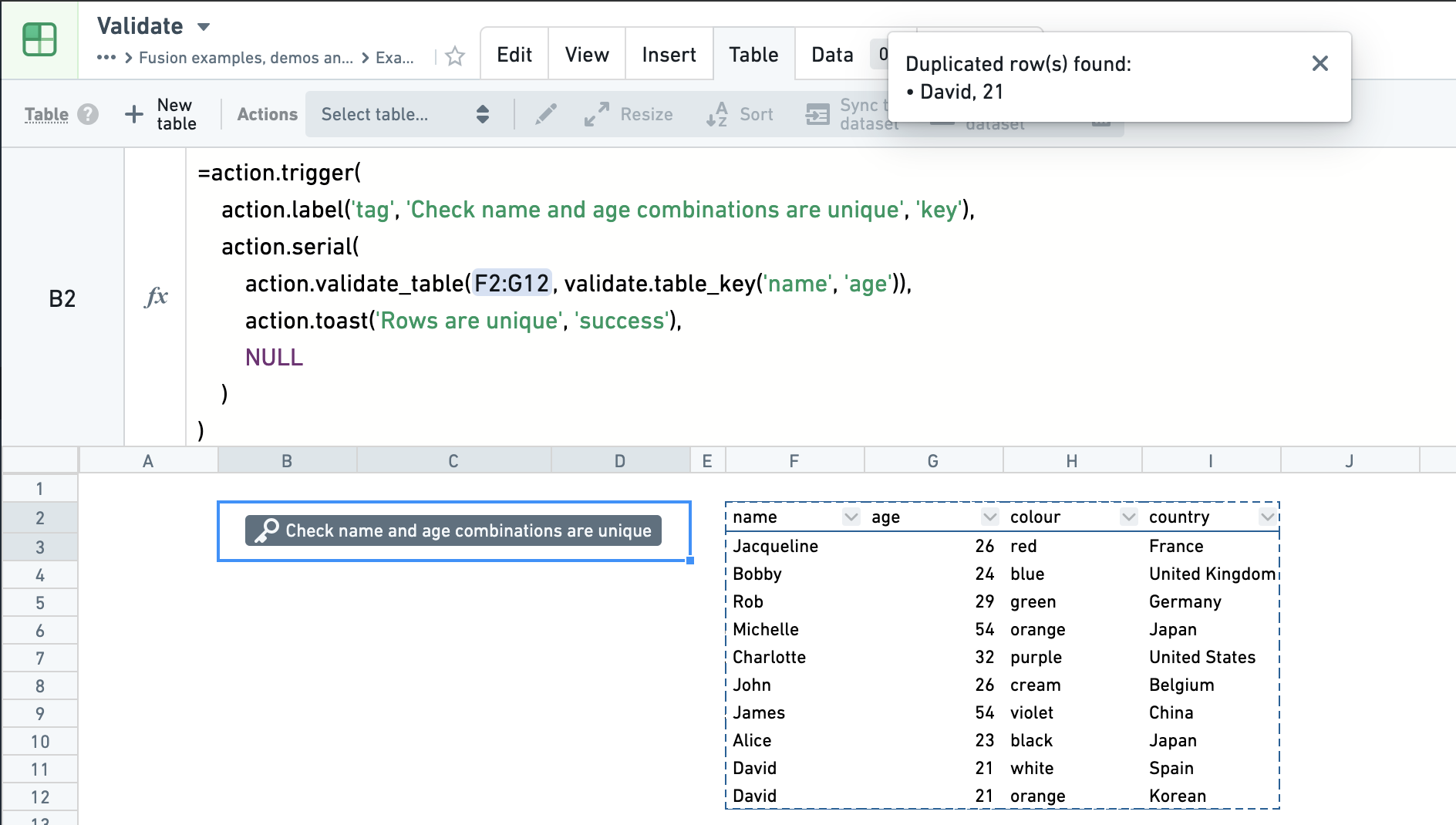1456x825 pixels.
Task: Open the country column filter dropdown
Action: [1267, 517]
